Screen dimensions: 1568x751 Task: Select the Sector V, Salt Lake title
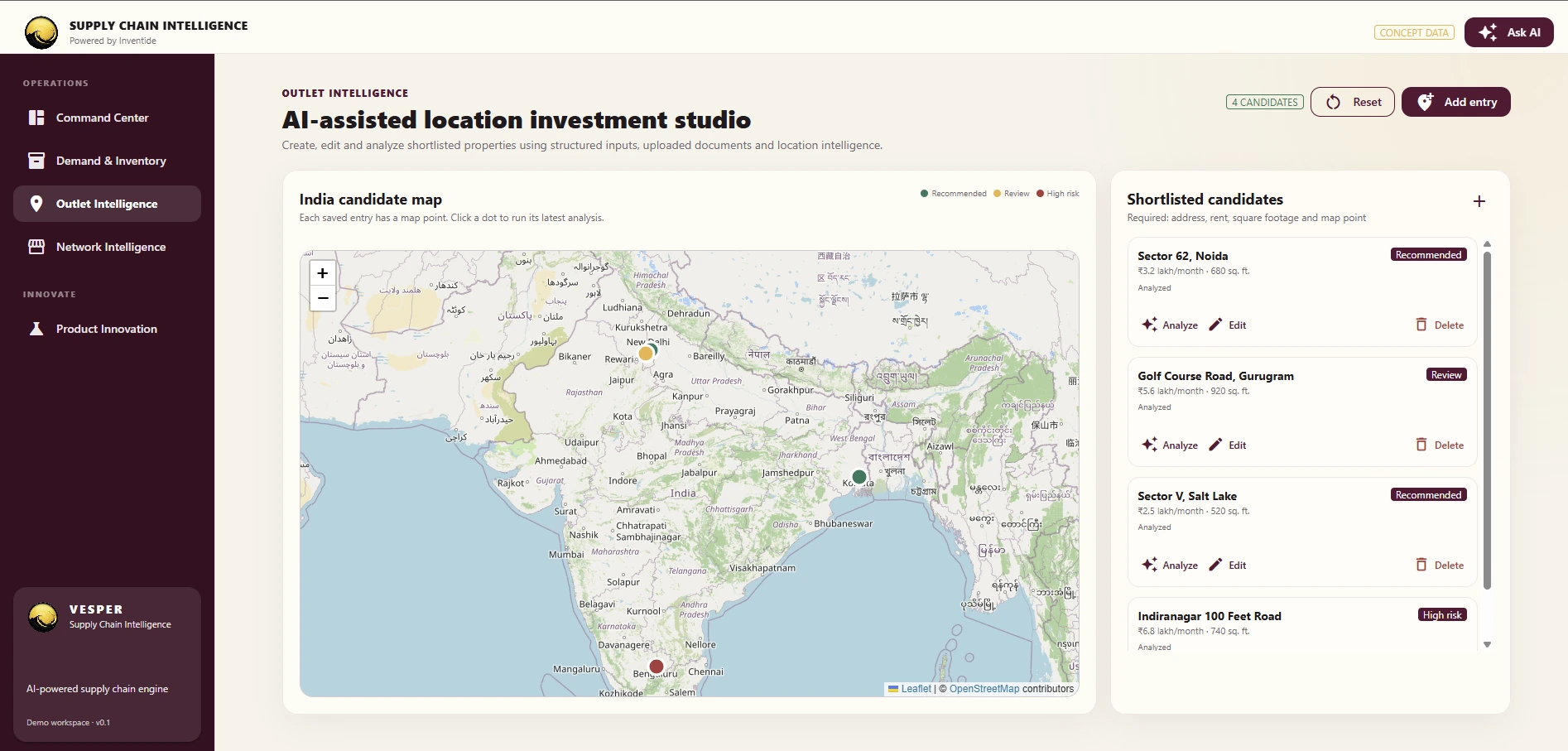pyautogui.click(x=1187, y=496)
